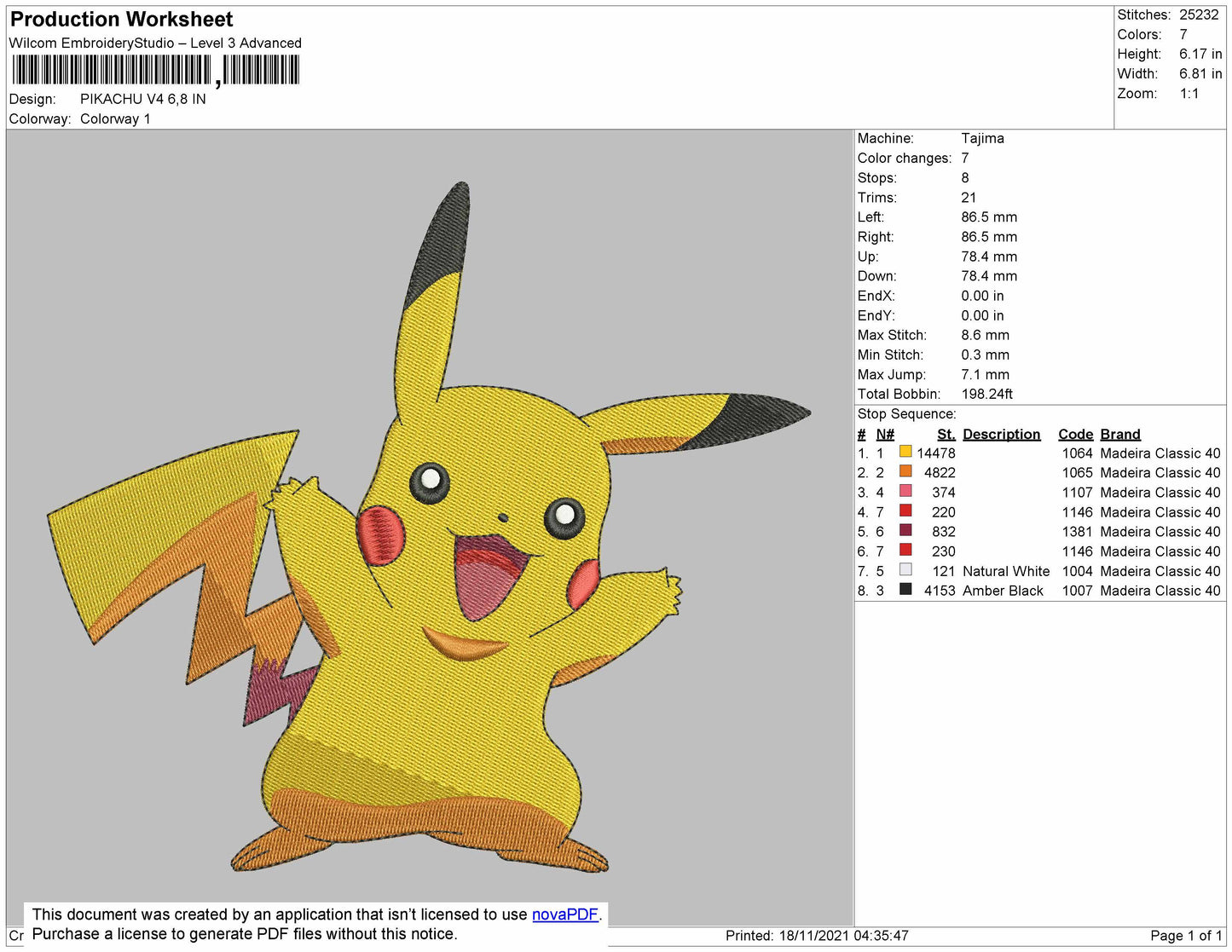This screenshot has height=952, width=1232.
Task: Click the novaPDF hyperlink
Action: coord(564,914)
